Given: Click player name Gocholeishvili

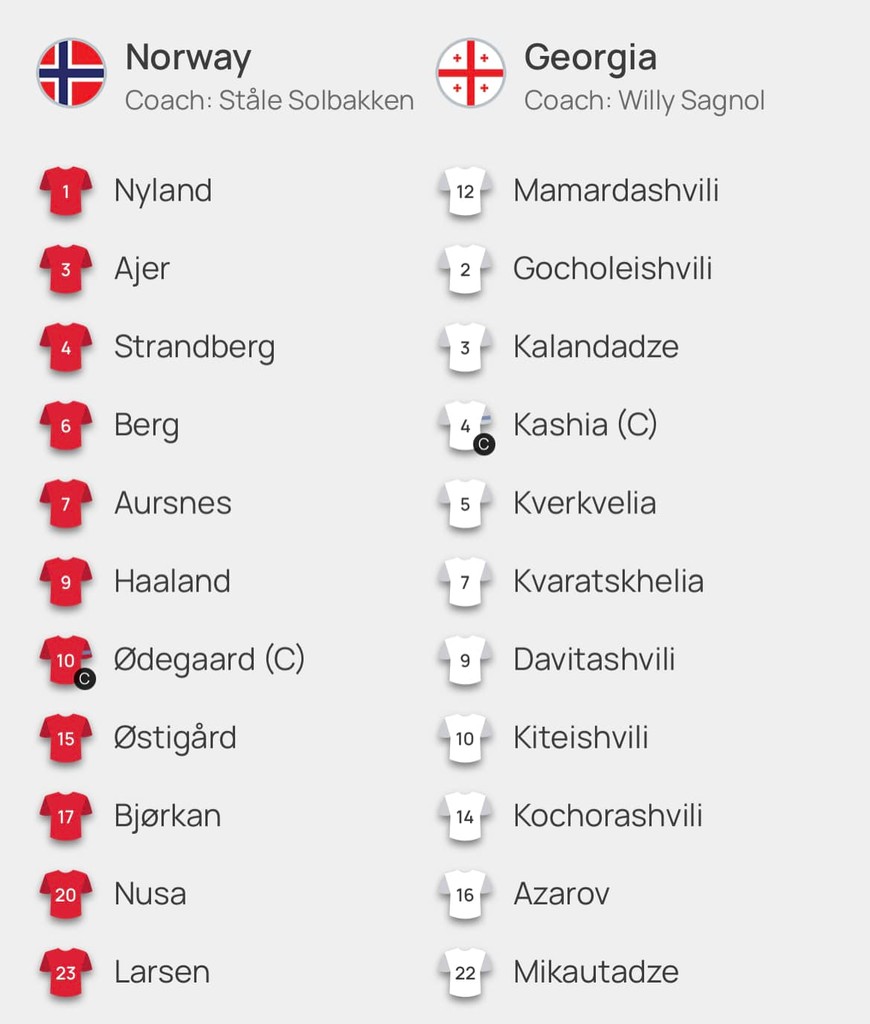Looking at the screenshot, I should pyautogui.click(x=612, y=269).
